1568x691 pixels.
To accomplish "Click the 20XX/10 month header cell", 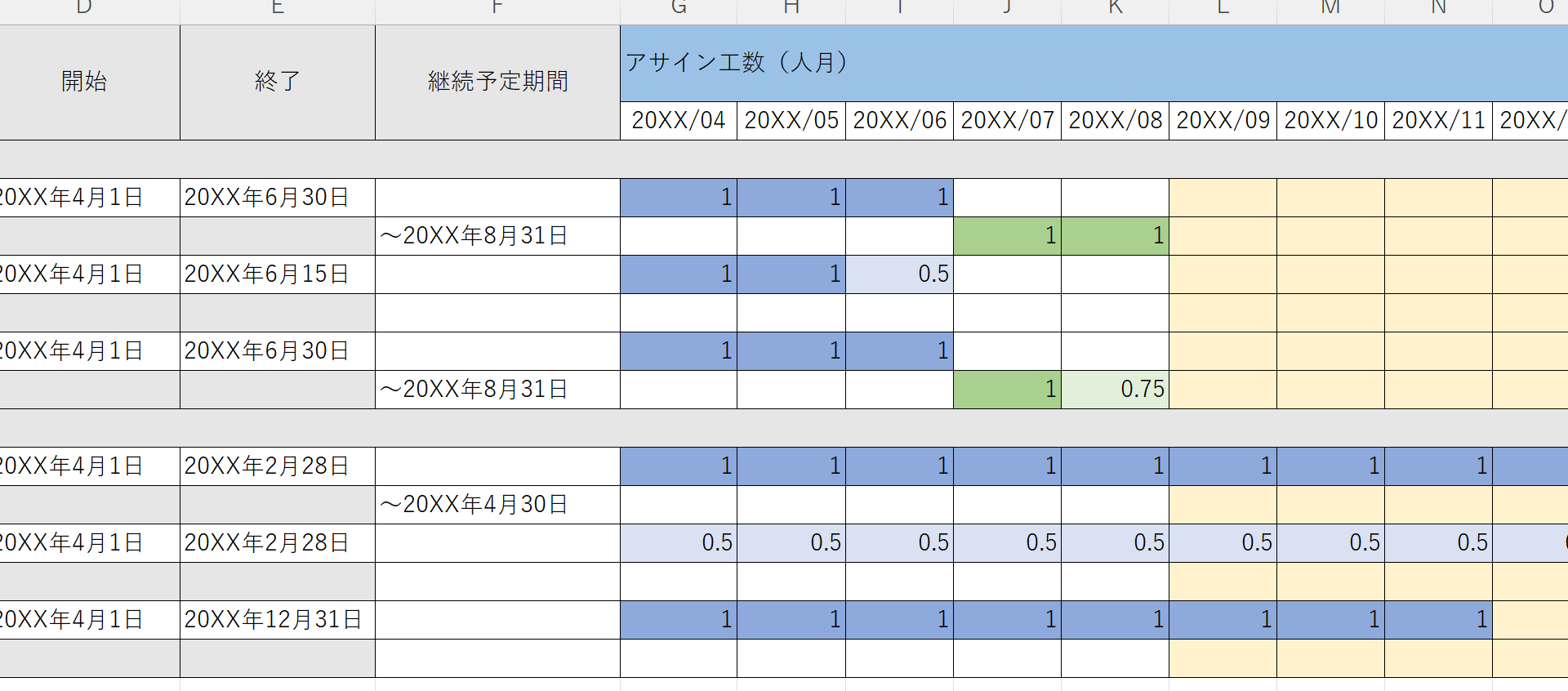I will (x=1330, y=121).
